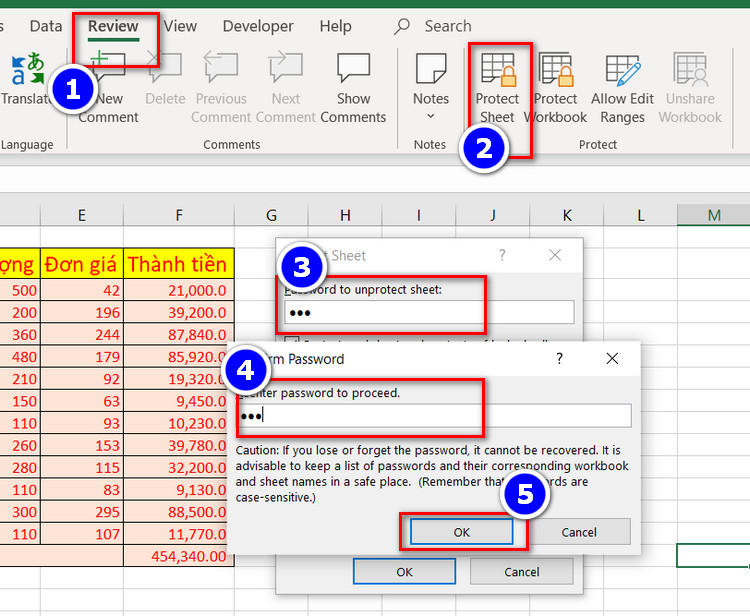Open the View ribbon tab
This screenshot has height=616, width=750.
180,26
